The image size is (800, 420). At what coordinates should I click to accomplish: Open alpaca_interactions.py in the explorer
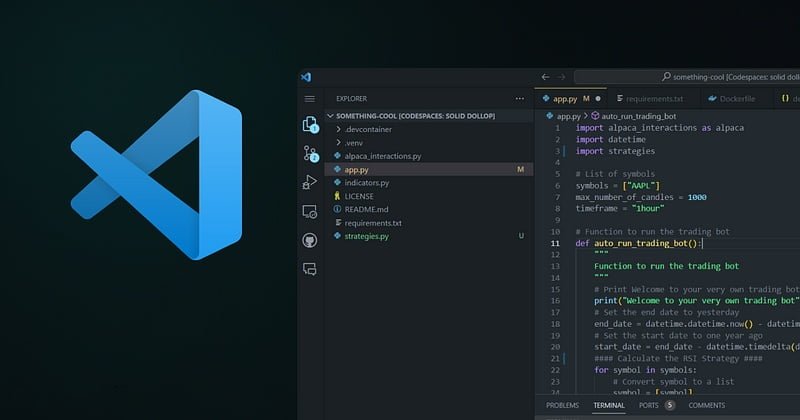[x=429, y=156]
